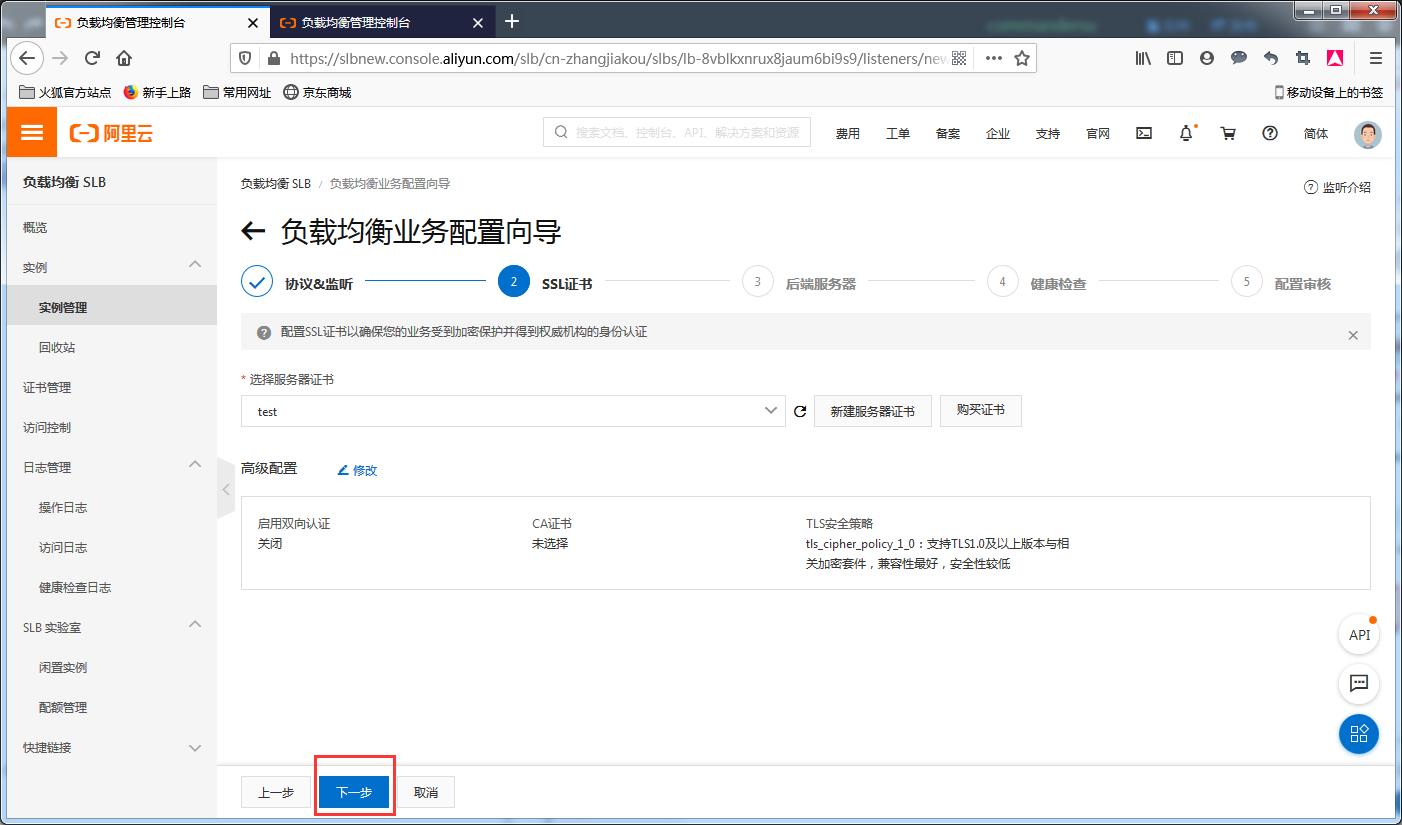Viewport: 1402px width, 825px height.
Task: Click the help question mark icon
Action: pos(1269,133)
